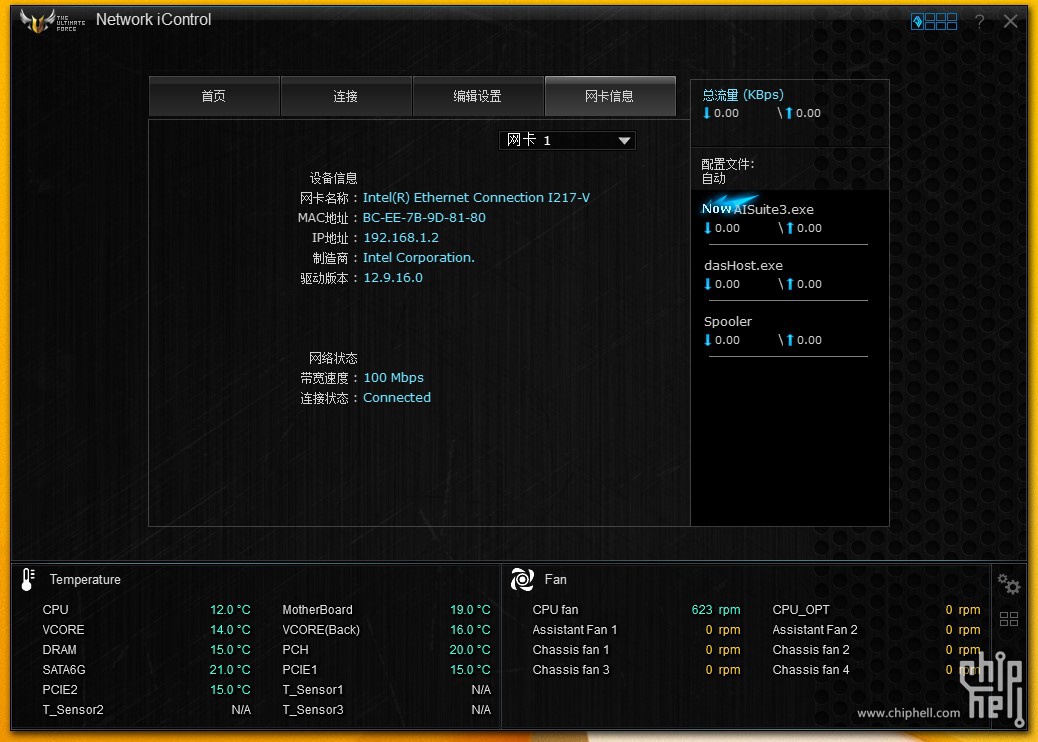Click the TUF Ultimate Force logo

(52, 21)
